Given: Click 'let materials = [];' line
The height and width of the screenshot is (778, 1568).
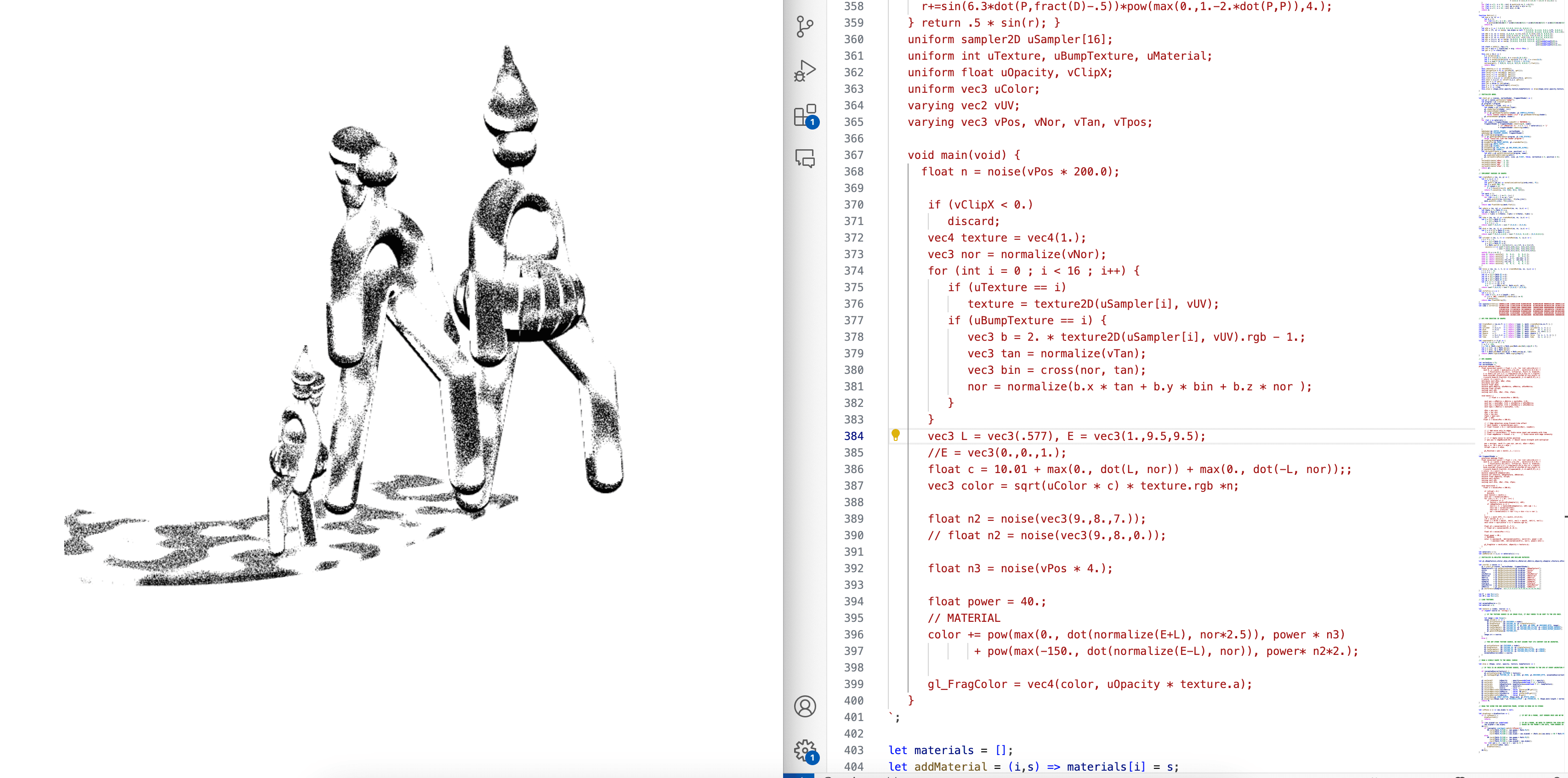Looking at the screenshot, I should (x=950, y=750).
